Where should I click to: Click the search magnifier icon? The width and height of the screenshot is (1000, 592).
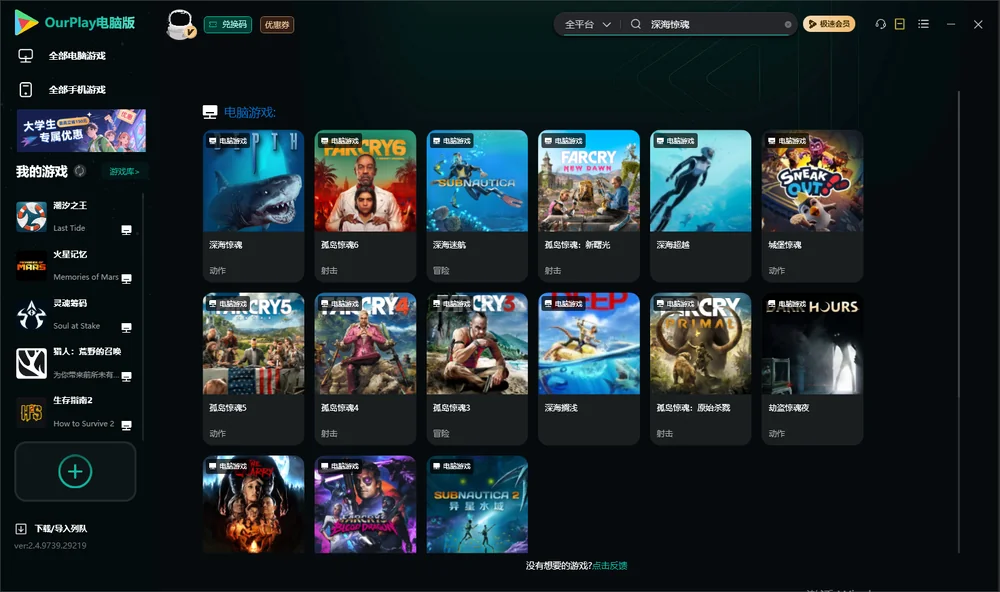(x=636, y=24)
